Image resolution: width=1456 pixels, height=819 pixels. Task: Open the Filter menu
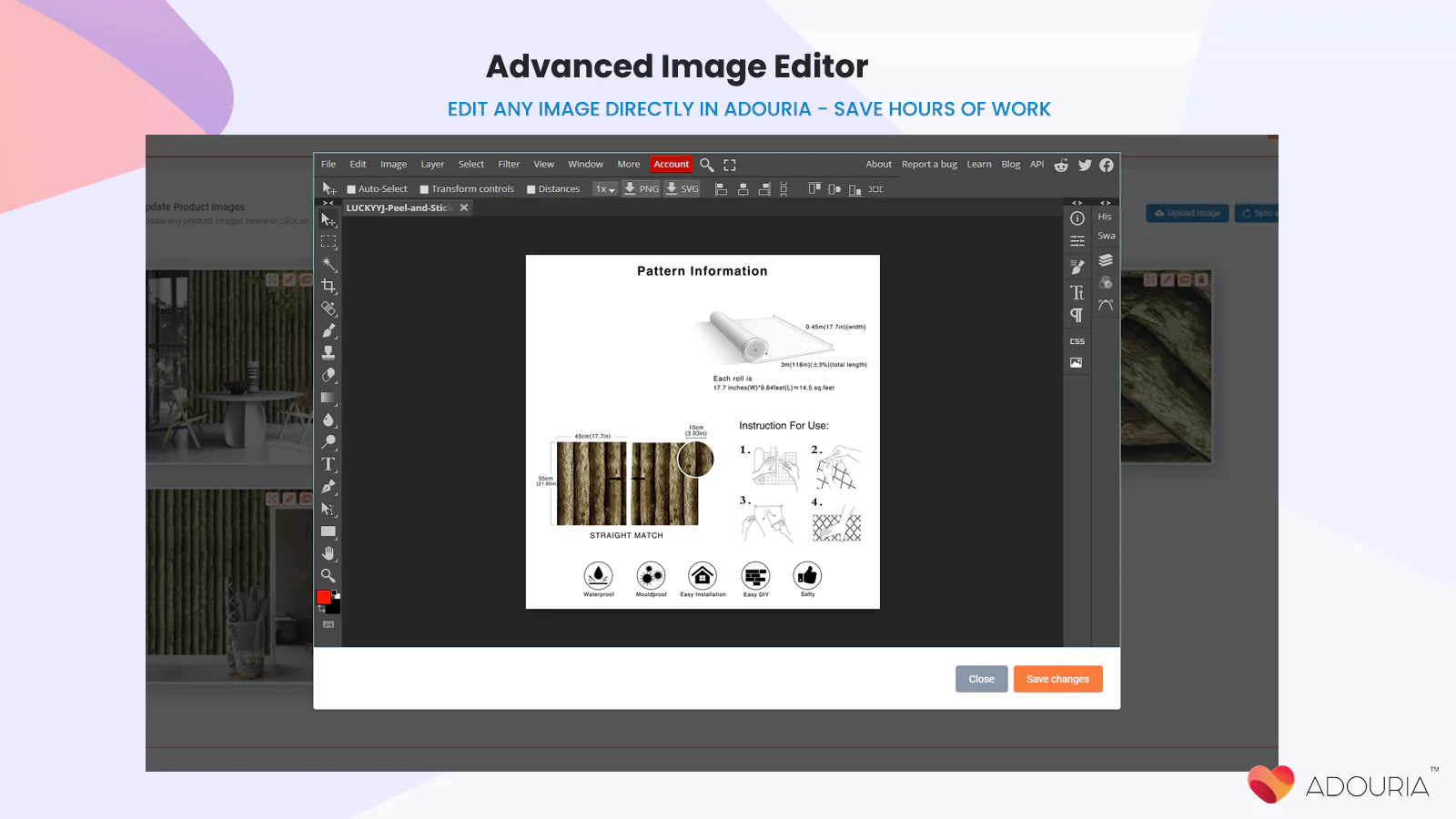point(509,165)
